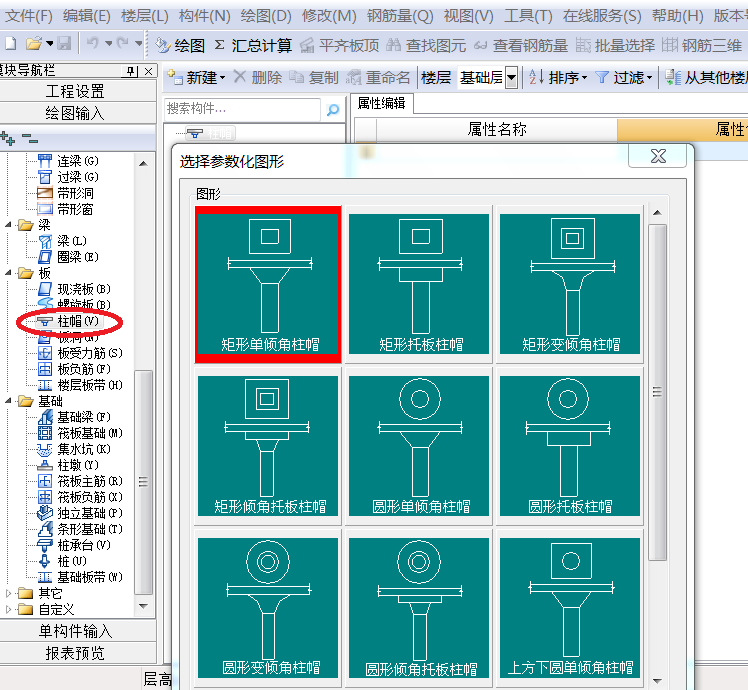Expand the 自定义 folder node
748x690 pixels.
pos(8,609)
